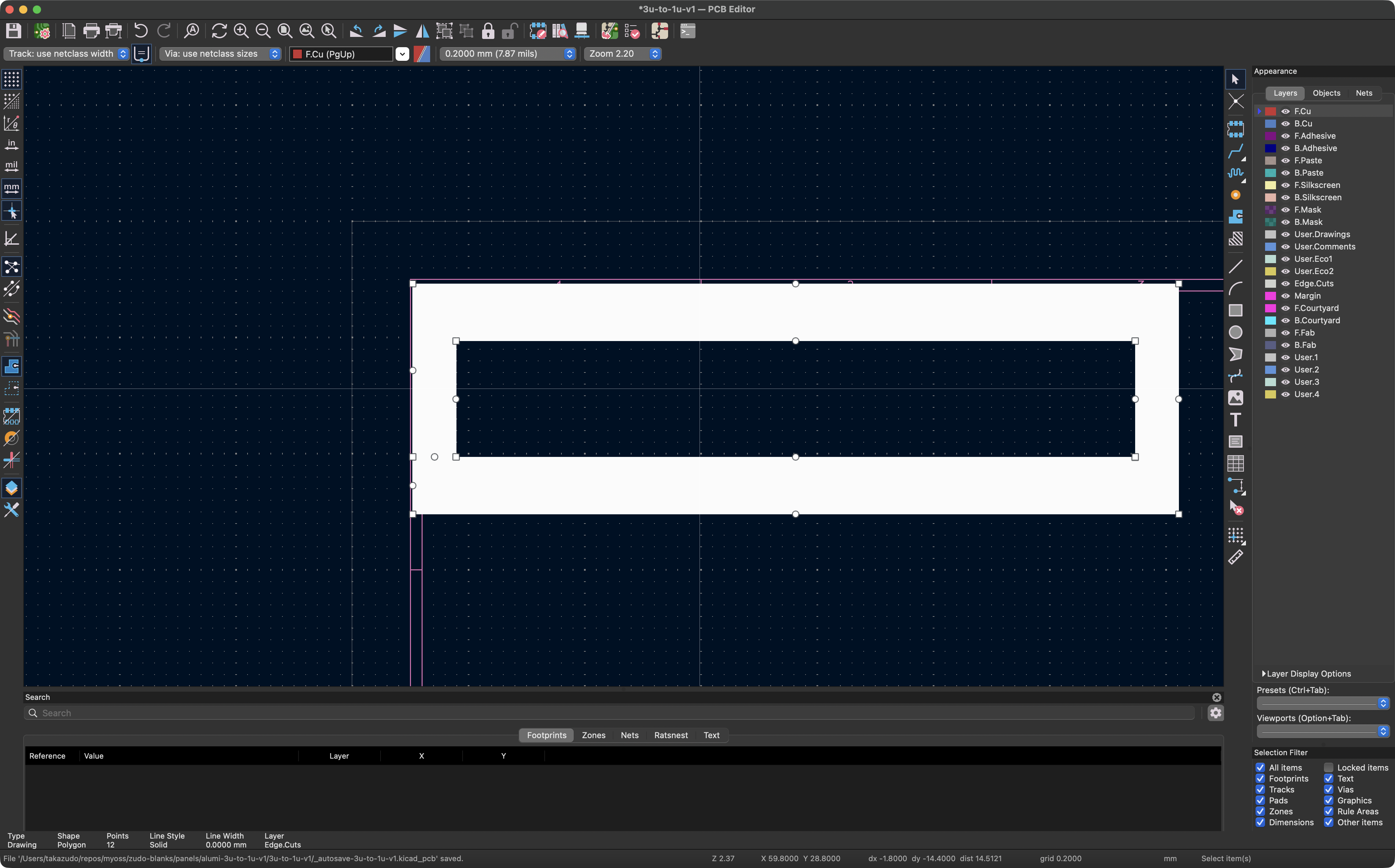Screen dimensions: 1395x868
Task: Select the Route tracks tool
Action: click(1235, 151)
